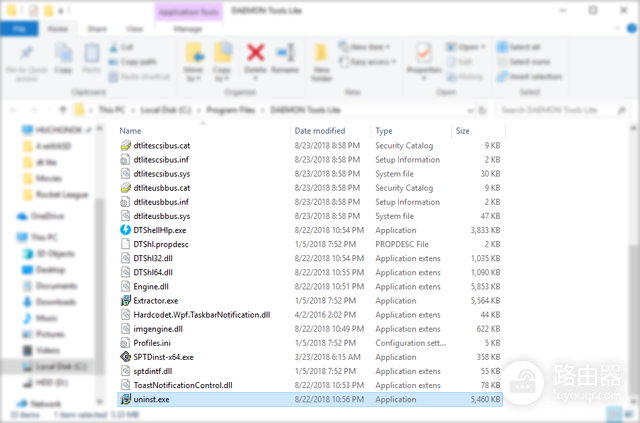Click the Rename ribbon icon
Screen dimensions: 640x423
click(285, 53)
